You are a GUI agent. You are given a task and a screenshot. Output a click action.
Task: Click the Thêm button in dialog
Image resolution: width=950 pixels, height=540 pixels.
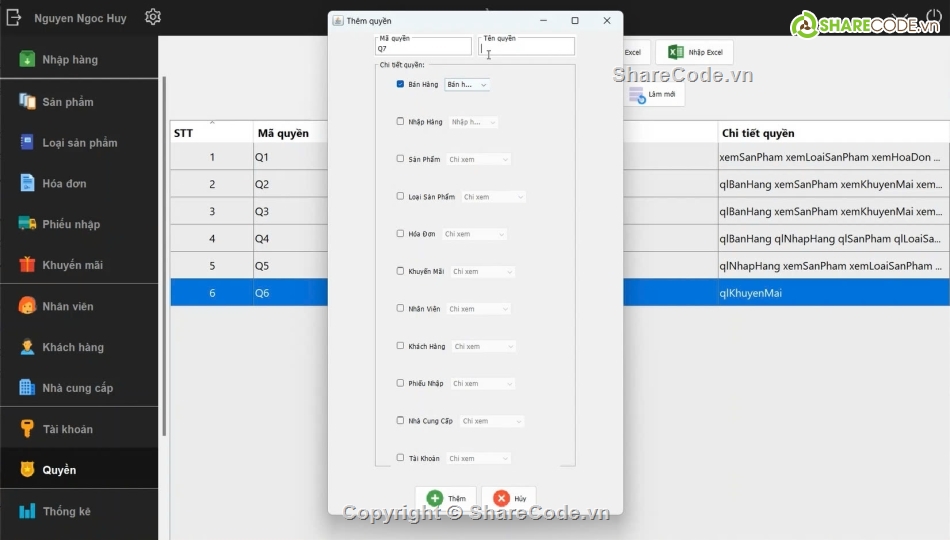446,498
